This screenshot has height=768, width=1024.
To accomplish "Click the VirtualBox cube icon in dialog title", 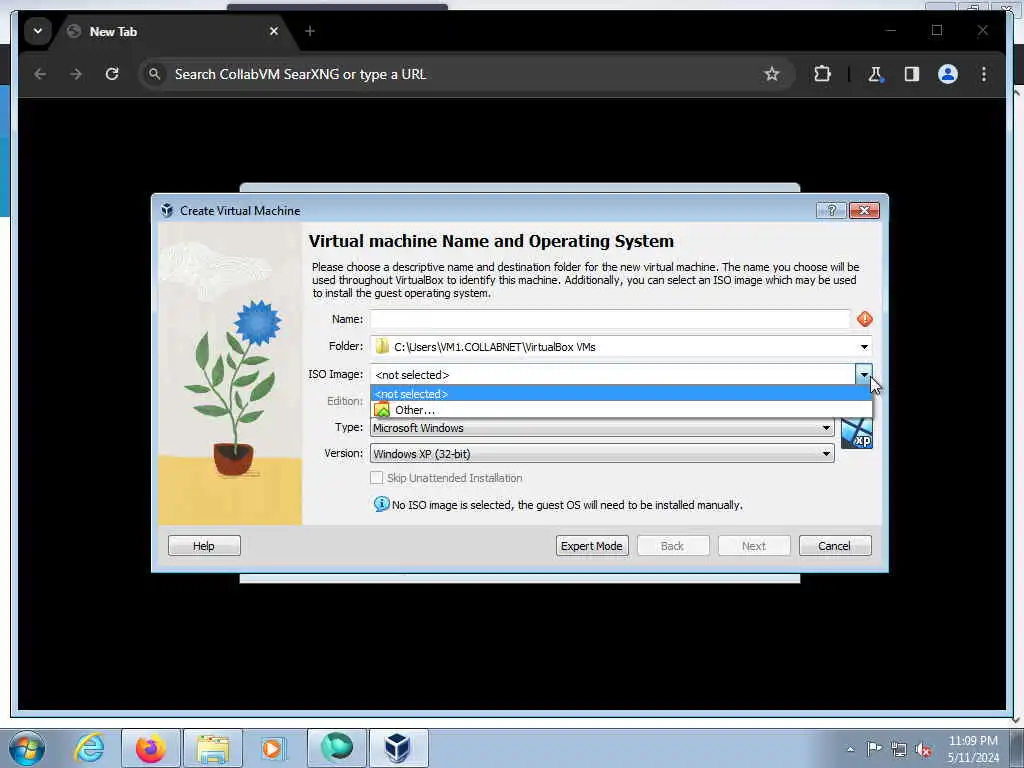I will pyautogui.click(x=167, y=210).
